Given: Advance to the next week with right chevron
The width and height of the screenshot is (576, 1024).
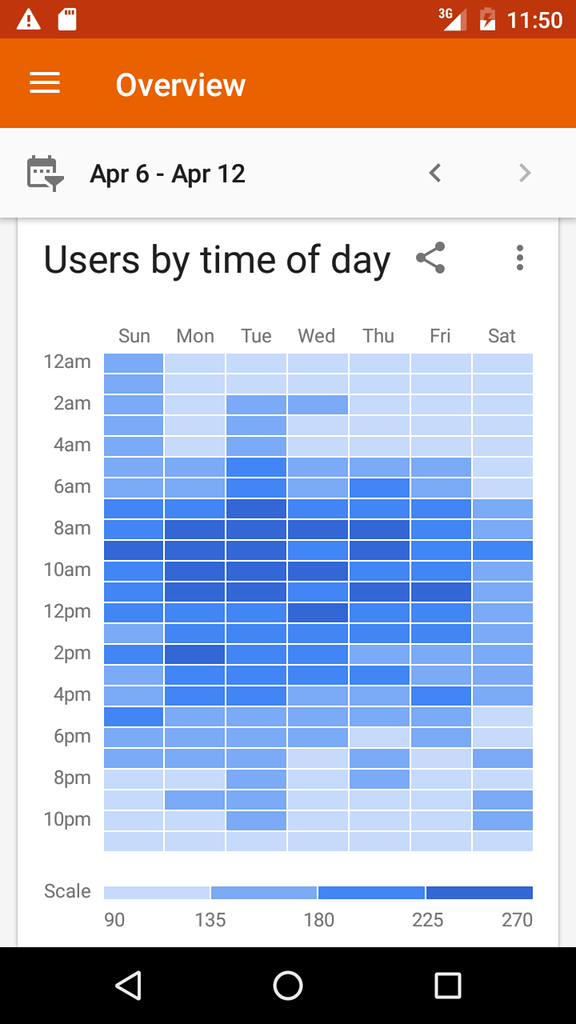Looking at the screenshot, I should coord(525,172).
